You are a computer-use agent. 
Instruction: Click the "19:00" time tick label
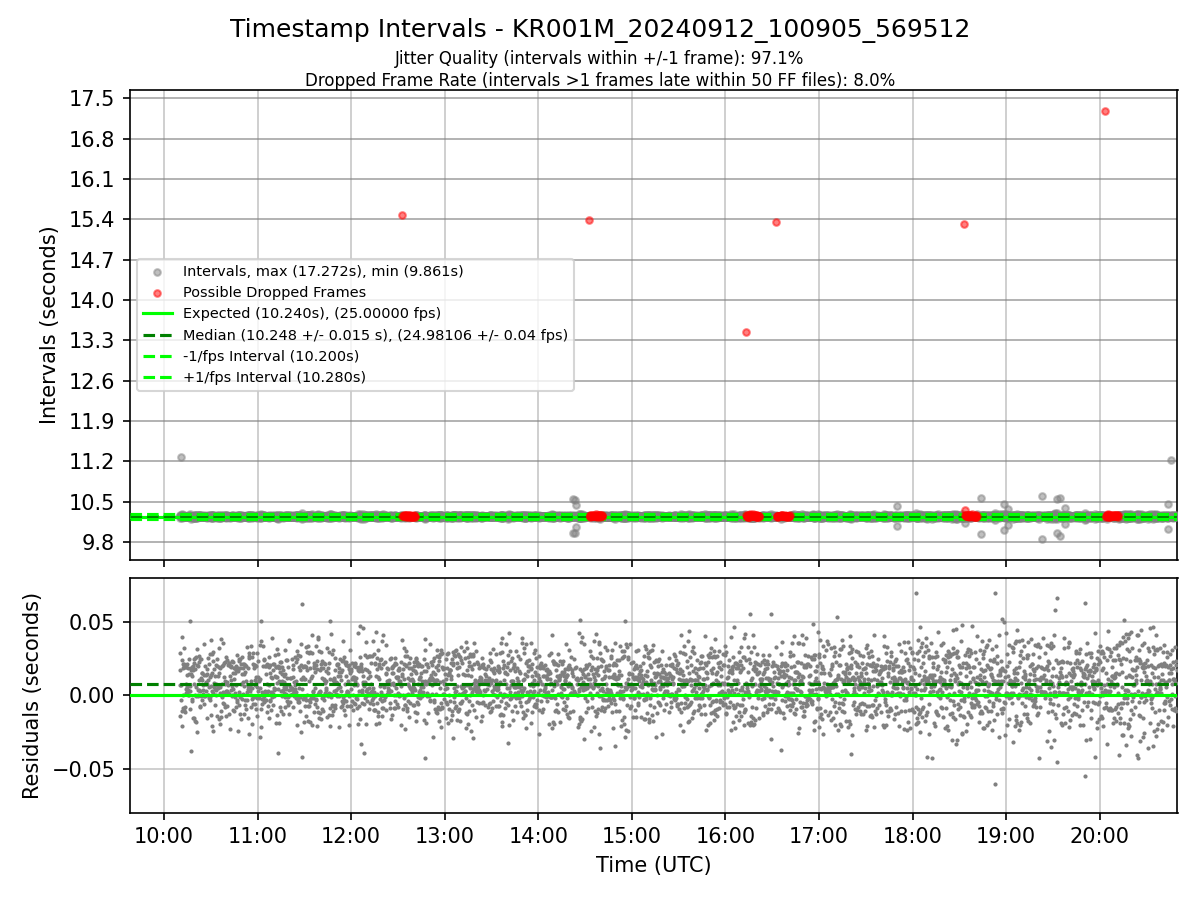click(1006, 837)
